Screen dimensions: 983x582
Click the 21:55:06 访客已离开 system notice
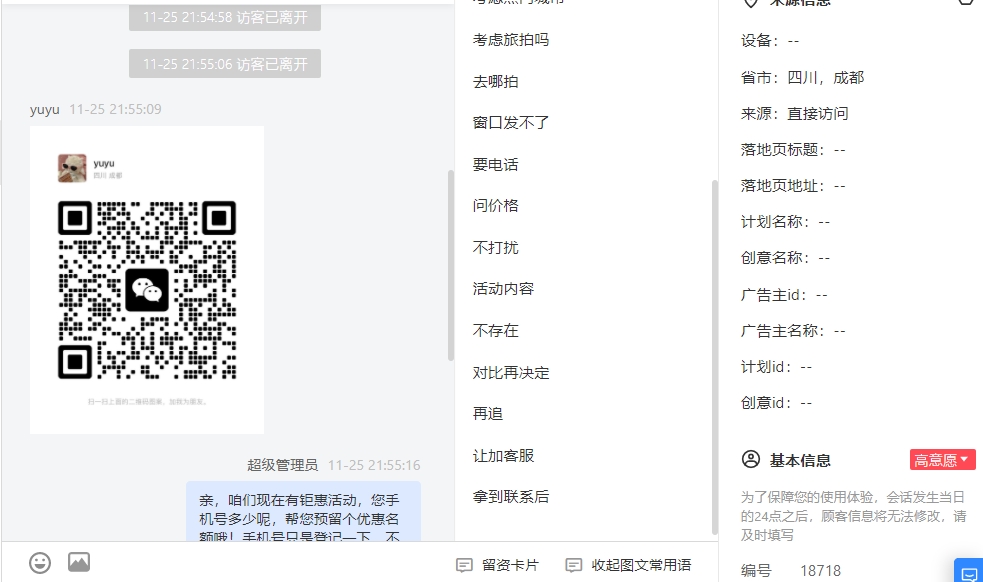(225, 64)
